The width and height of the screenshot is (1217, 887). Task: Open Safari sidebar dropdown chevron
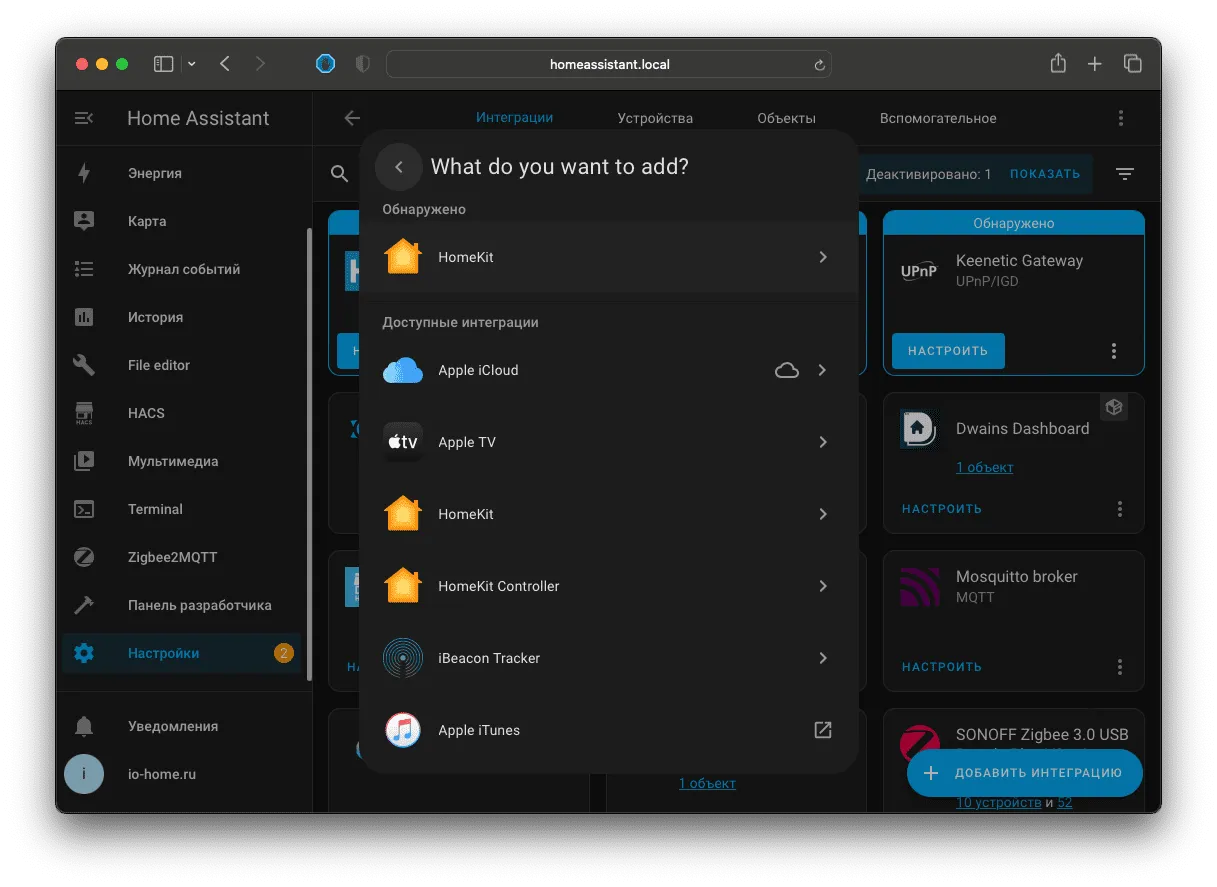tap(191, 64)
